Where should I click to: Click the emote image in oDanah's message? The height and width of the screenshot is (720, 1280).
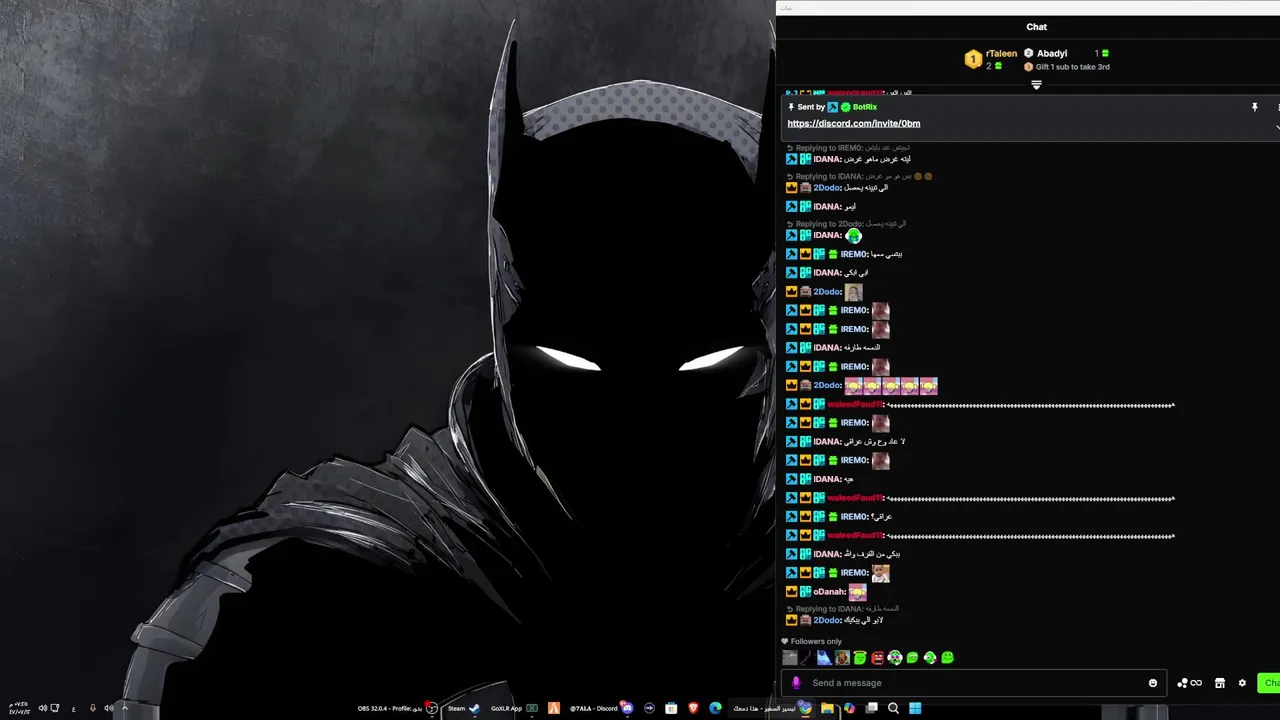click(x=857, y=592)
